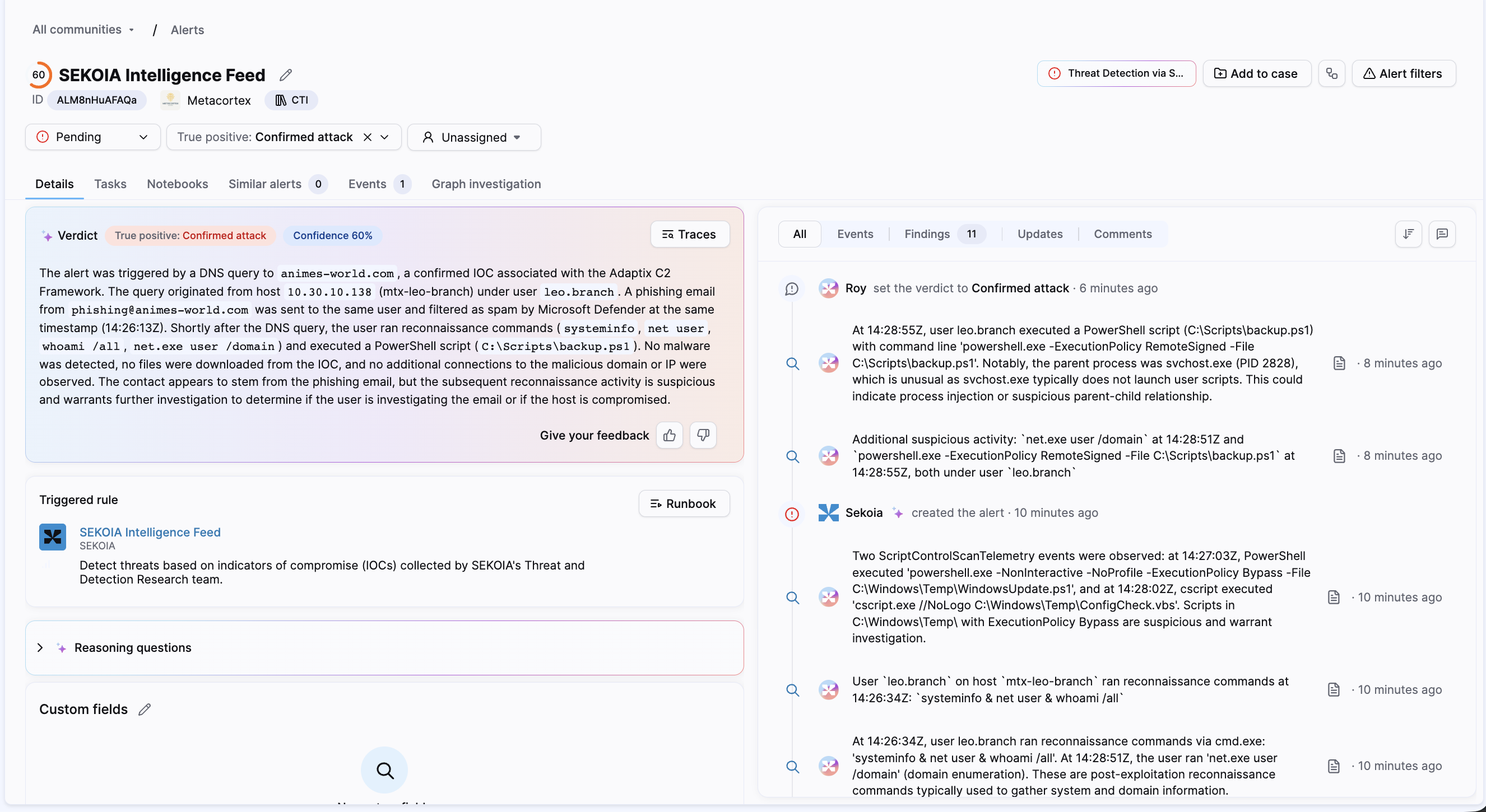
Task: Go to Alerts in the breadcrumb
Action: [x=188, y=30]
